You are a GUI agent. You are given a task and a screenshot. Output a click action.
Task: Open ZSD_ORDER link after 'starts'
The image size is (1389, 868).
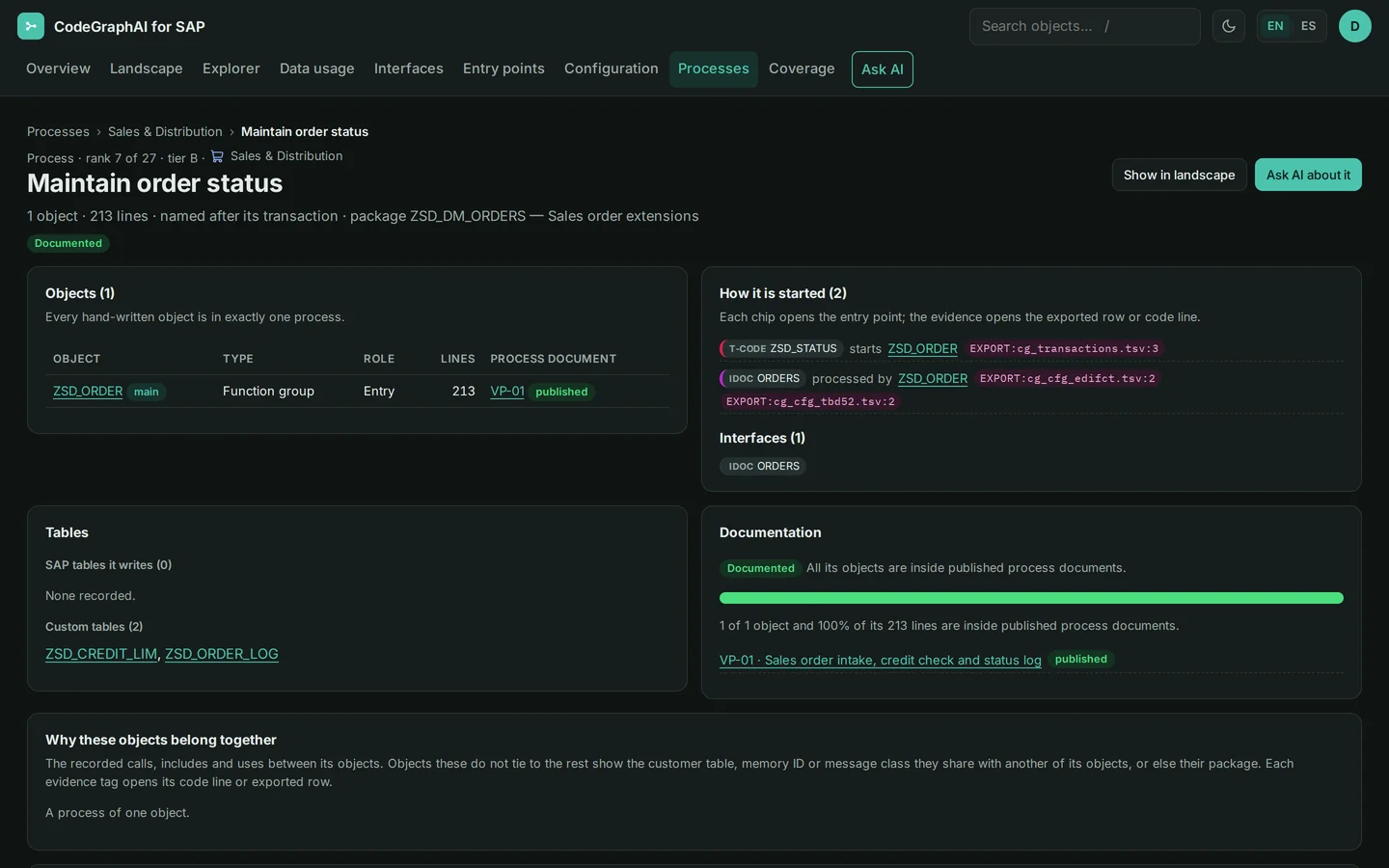(922, 348)
